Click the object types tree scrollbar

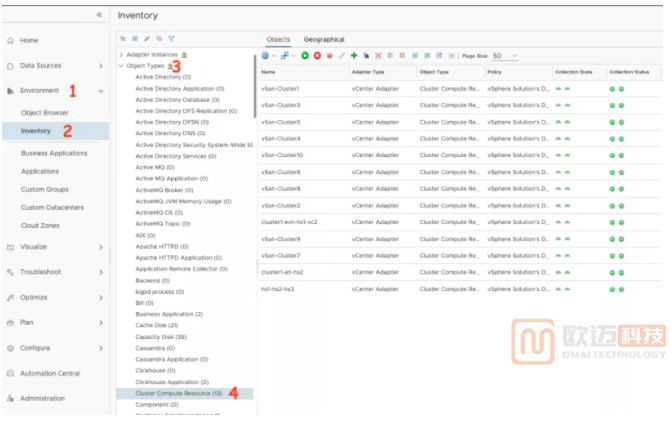click(255, 87)
